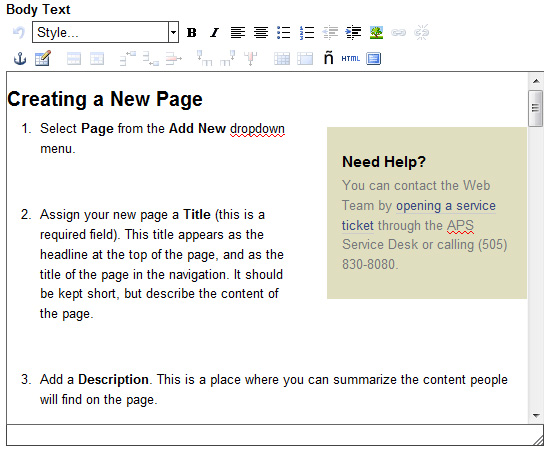The height and width of the screenshot is (450, 550).
Task: Open the HTML source editor
Action: (x=350, y=59)
